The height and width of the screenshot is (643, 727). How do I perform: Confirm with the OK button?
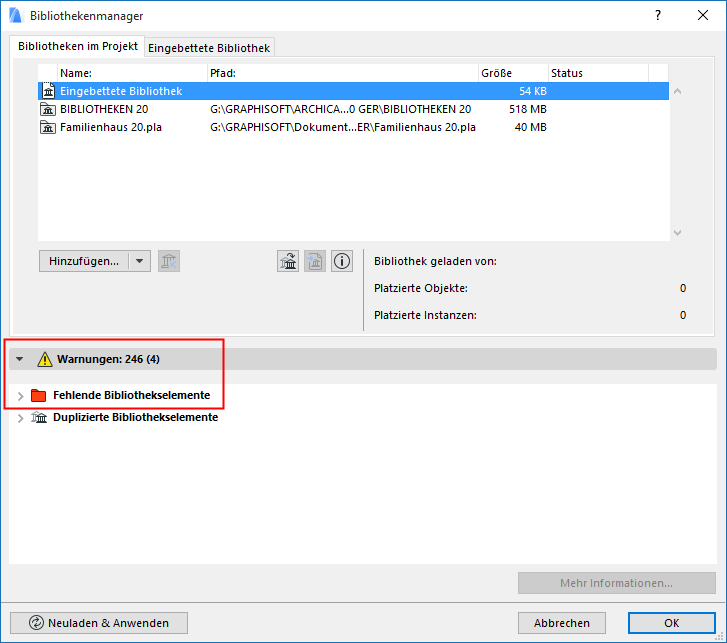click(x=671, y=623)
